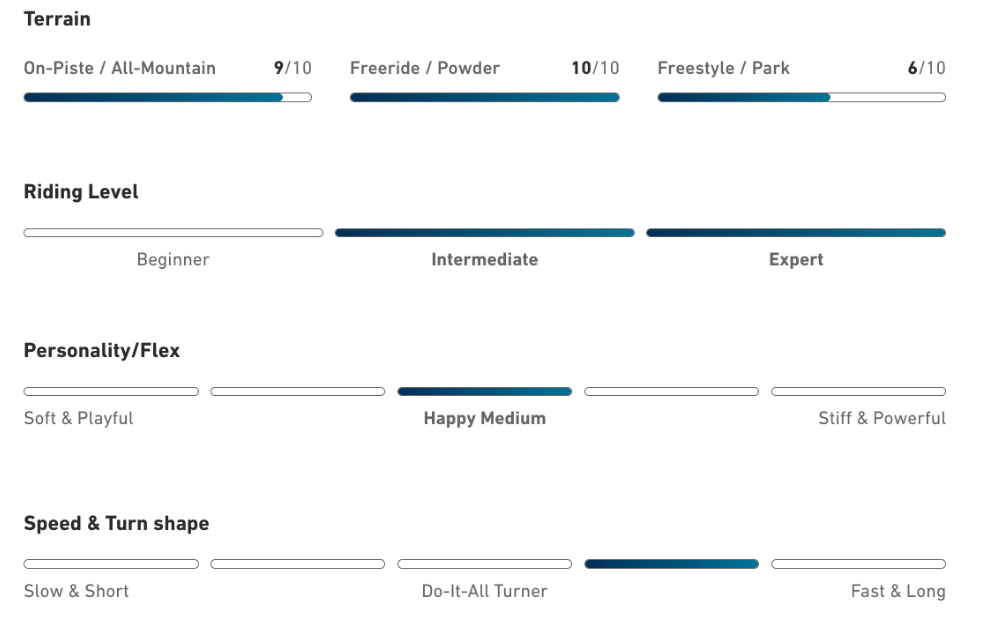Viewport: 985px width, 621px height.
Task: Select the filled bar above Intermediate
Action: pyautogui.click(x=484, y=233)
